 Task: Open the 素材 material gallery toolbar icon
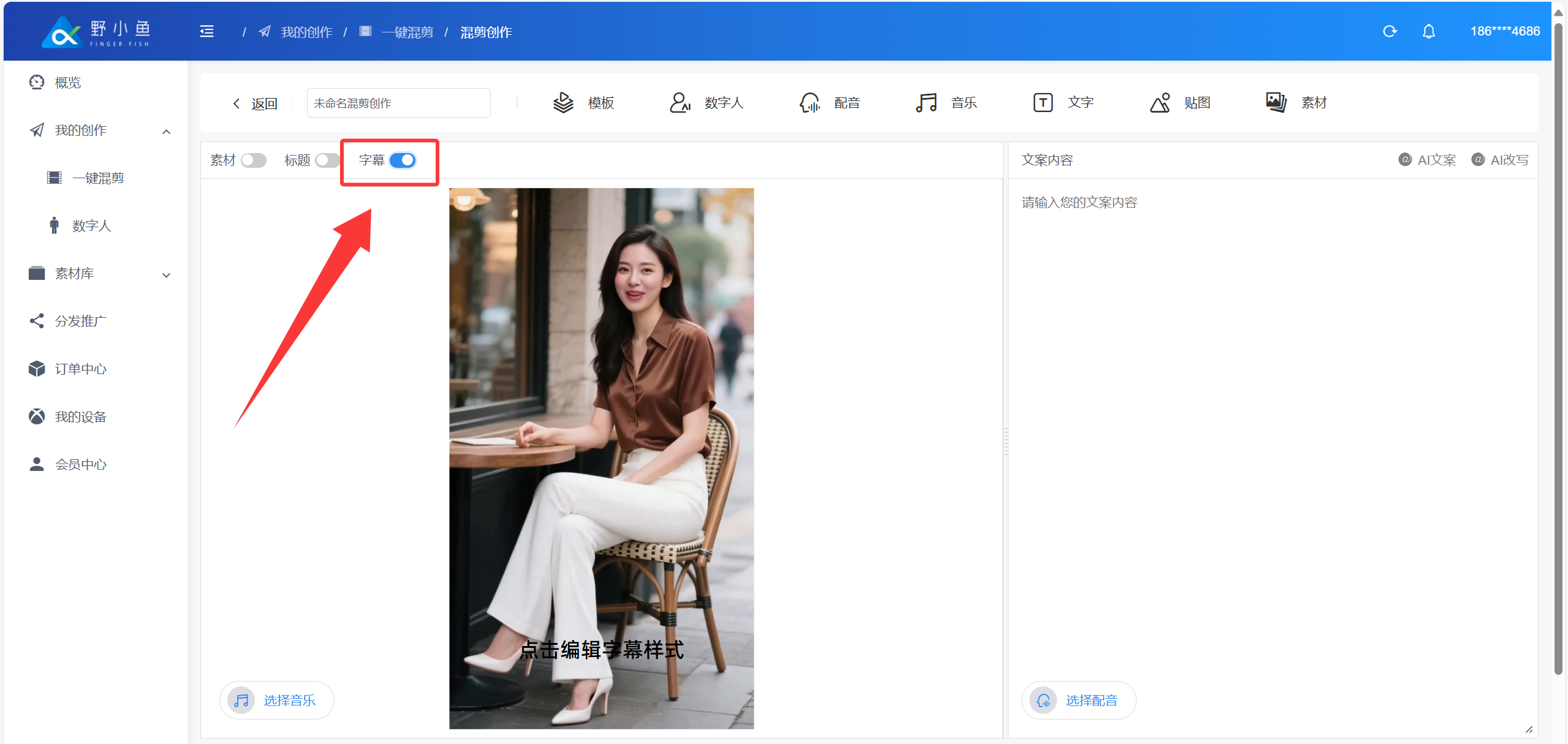tap(1276, 103)
